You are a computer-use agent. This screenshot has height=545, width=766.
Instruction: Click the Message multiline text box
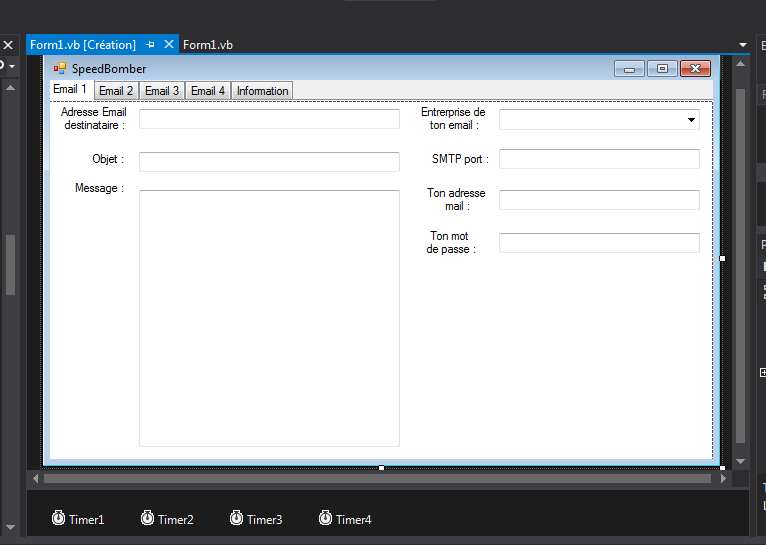coord(269,318)
